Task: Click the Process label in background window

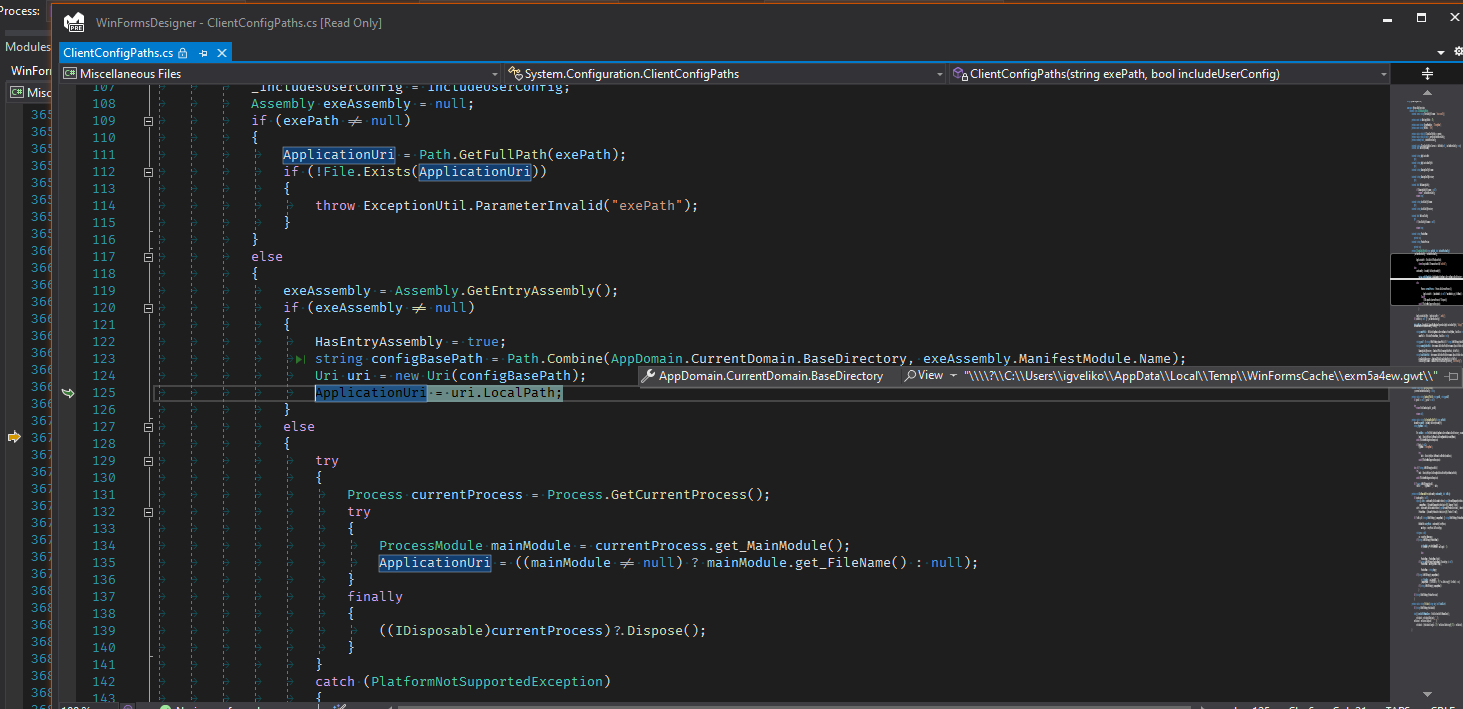Action: 20,11
